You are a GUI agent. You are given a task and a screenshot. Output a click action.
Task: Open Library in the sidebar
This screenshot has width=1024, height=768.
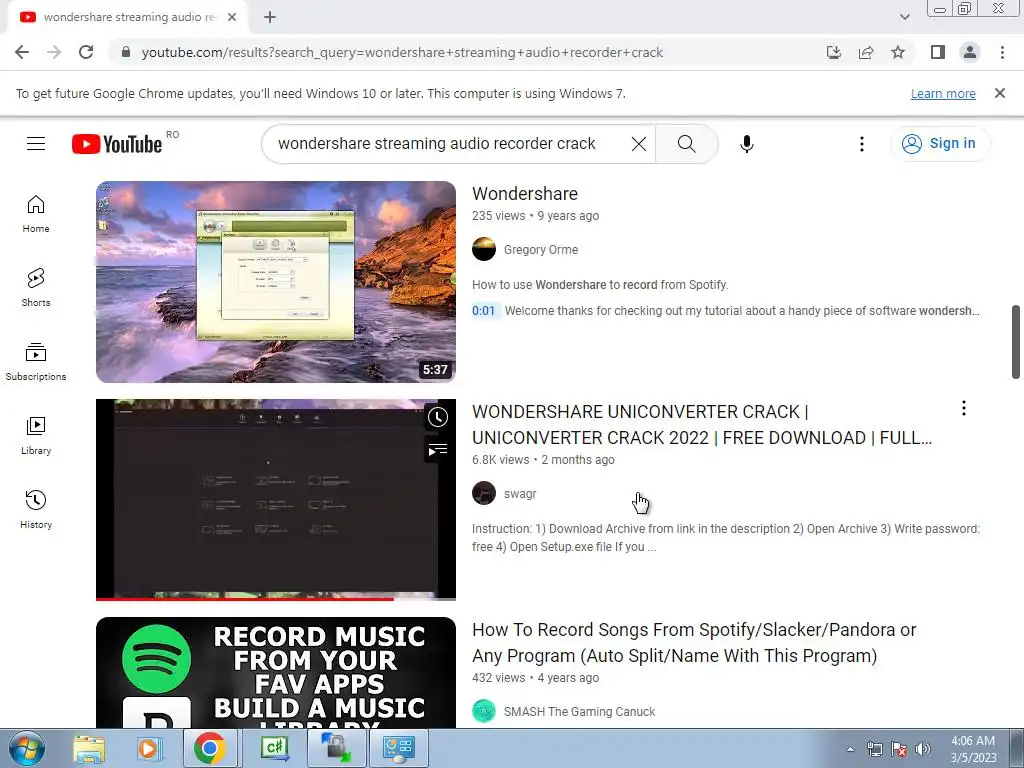36,436
